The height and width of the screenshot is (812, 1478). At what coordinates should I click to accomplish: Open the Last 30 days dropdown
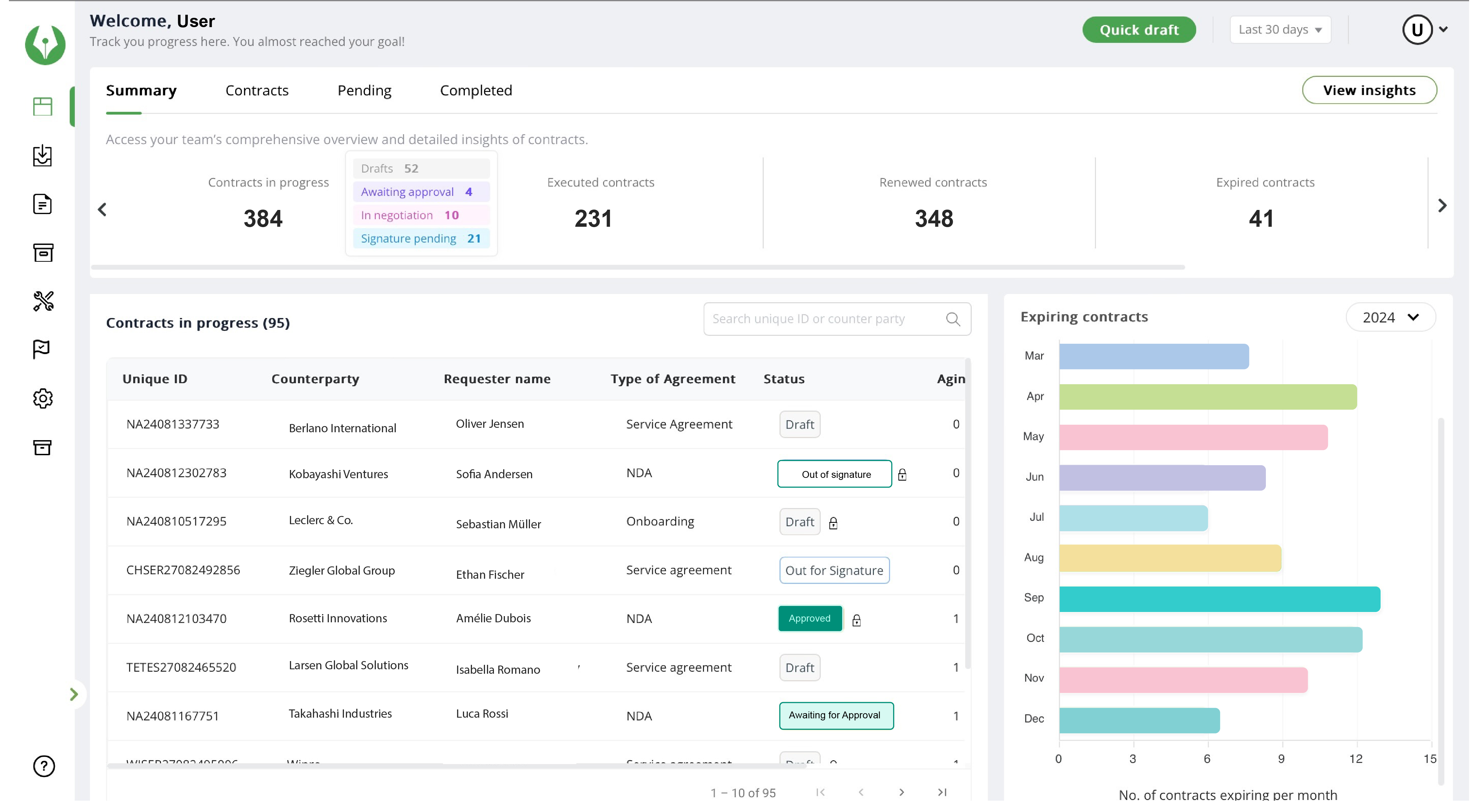1280,30
